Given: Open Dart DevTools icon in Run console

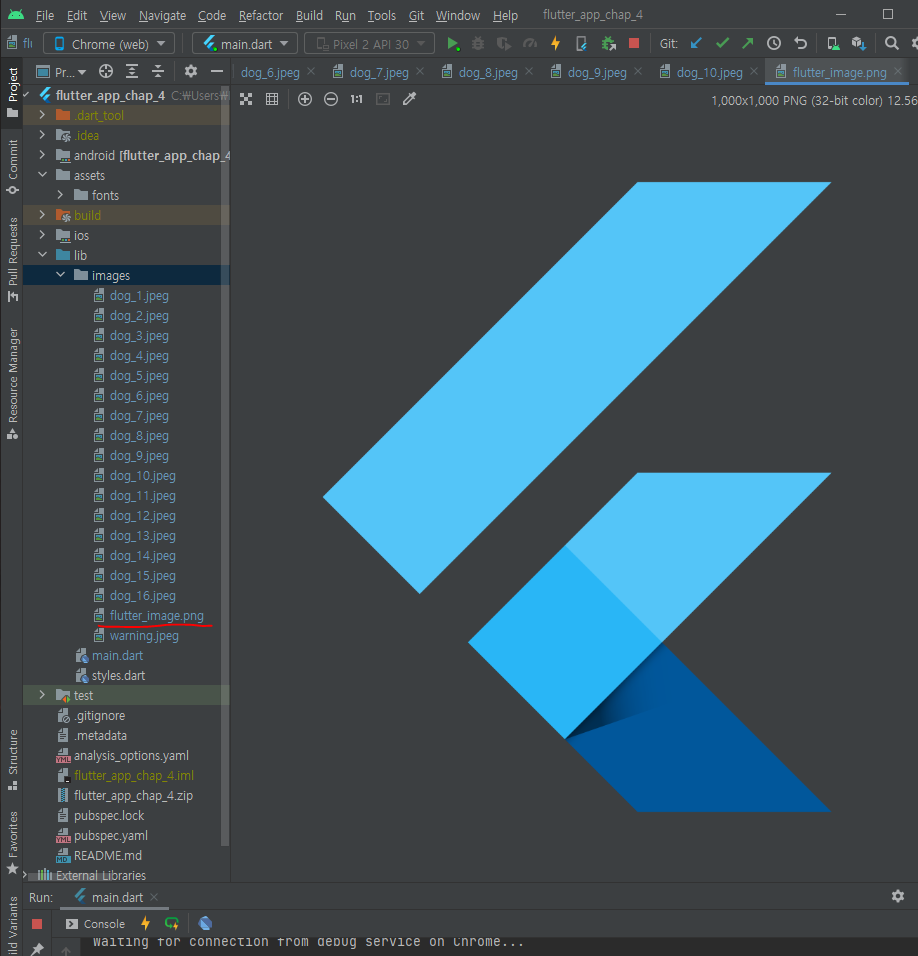Looking at the screenshot, I should click(x=205, y=923).
